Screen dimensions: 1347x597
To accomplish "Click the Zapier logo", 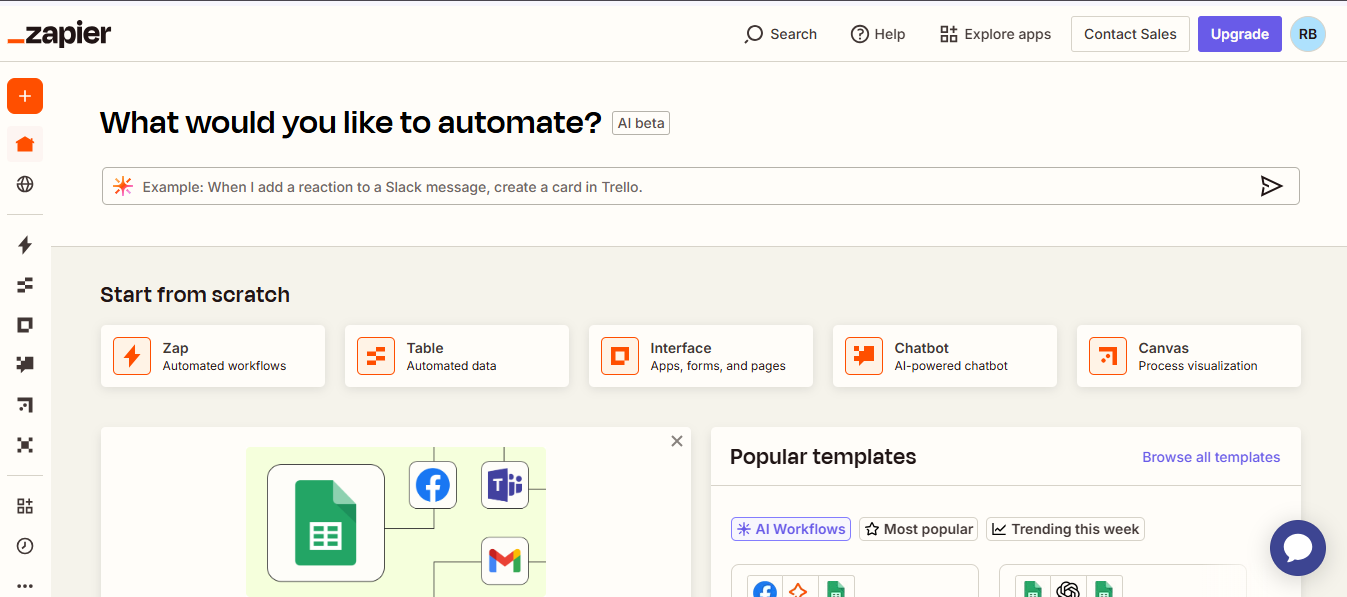I will point(59,34).
